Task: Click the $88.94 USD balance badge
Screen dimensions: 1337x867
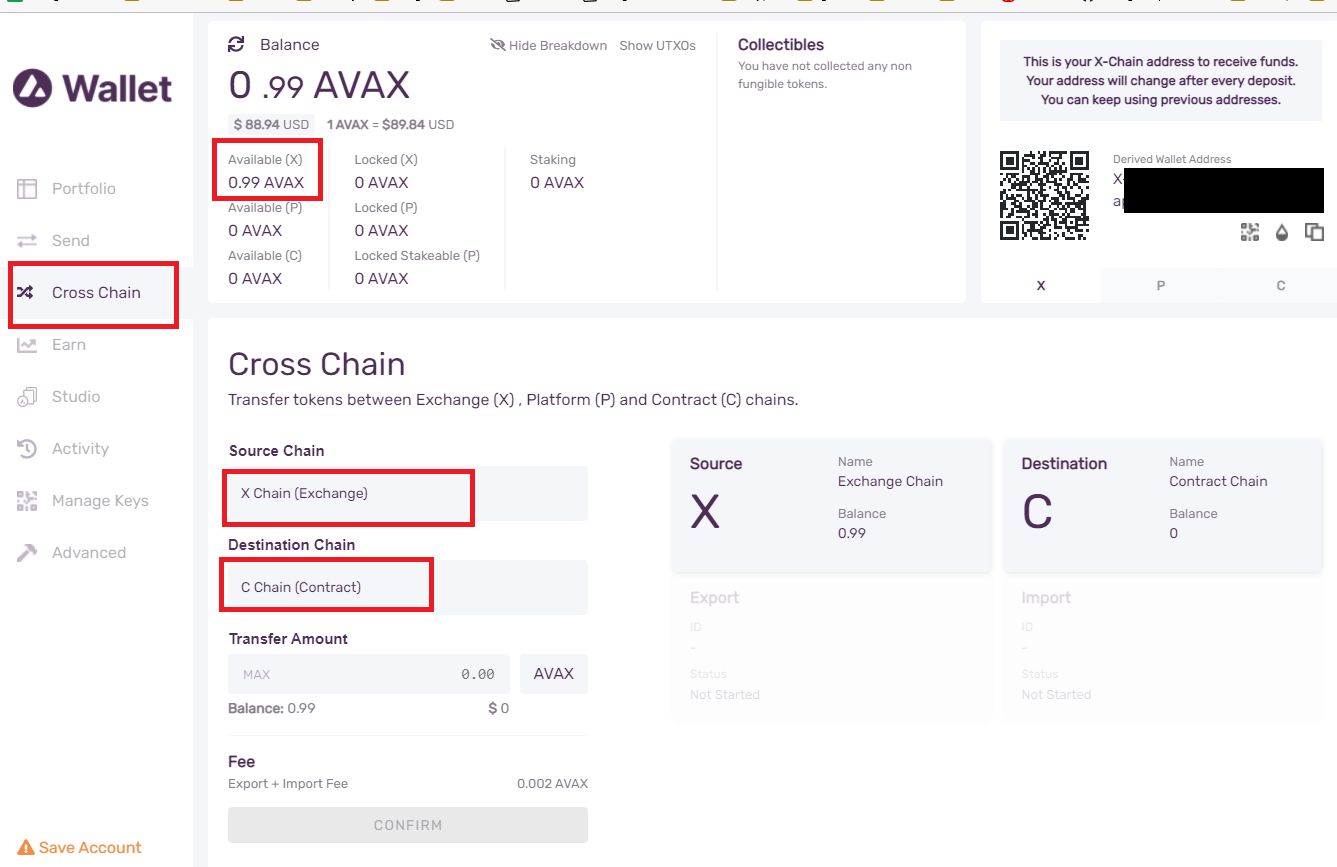Action: [271, 125]
